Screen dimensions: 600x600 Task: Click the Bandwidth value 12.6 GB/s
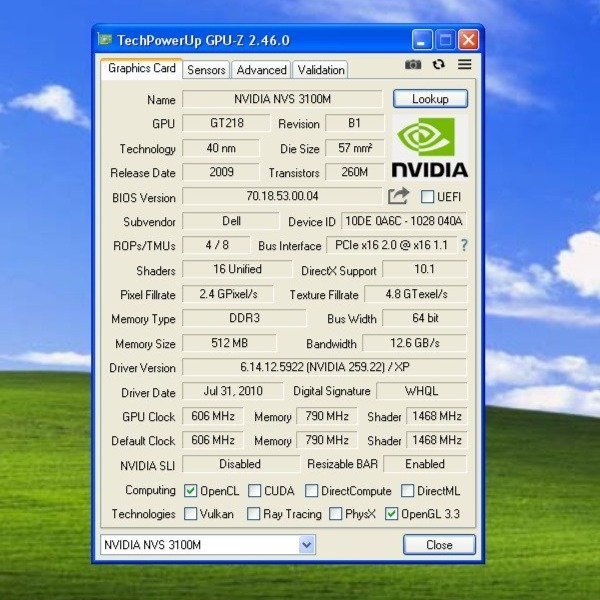[x=414, y=343]
